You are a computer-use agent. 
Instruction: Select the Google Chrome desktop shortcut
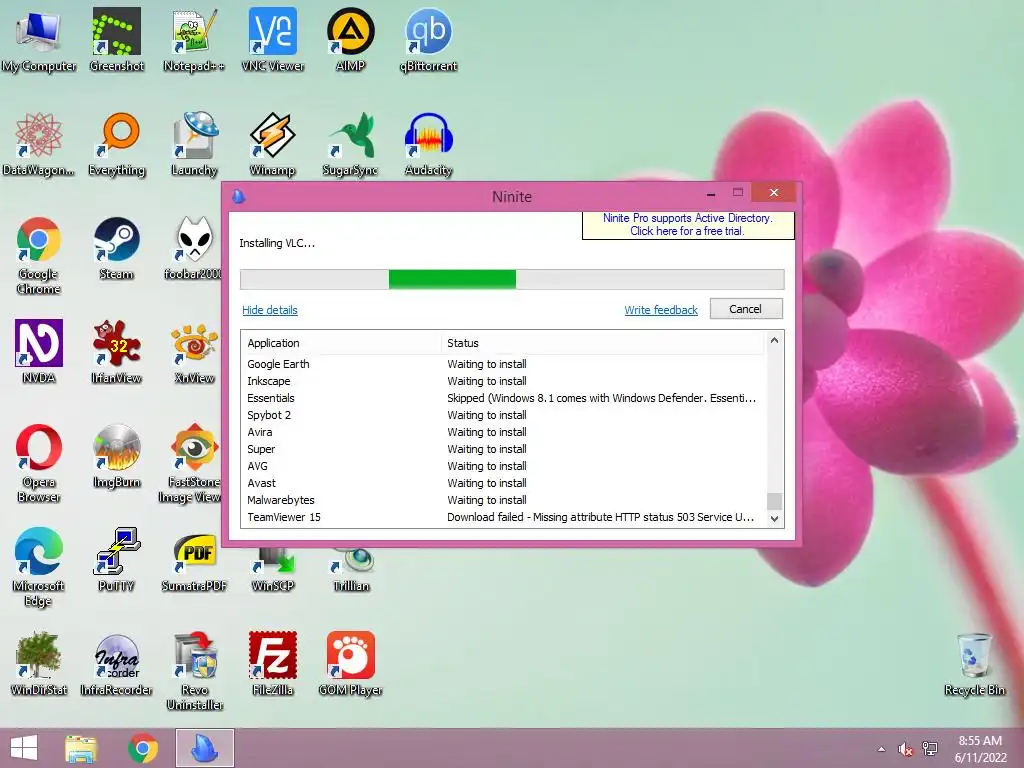click(x=39, y=256)
